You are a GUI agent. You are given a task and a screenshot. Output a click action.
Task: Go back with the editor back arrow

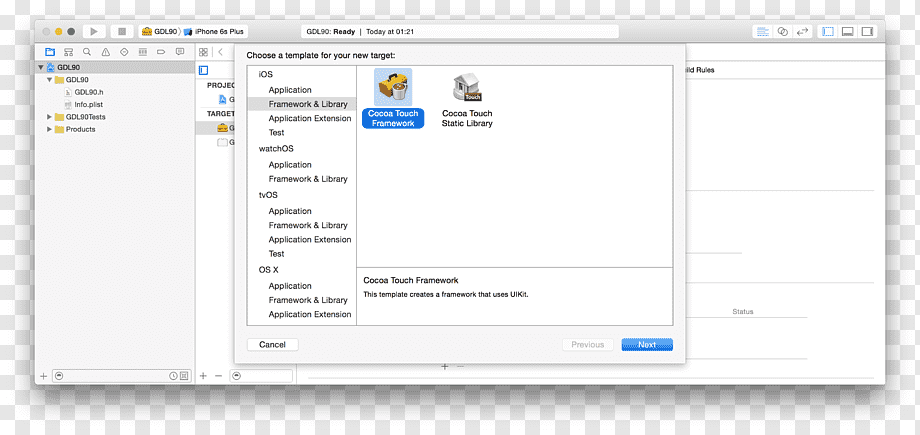point(221,52)
